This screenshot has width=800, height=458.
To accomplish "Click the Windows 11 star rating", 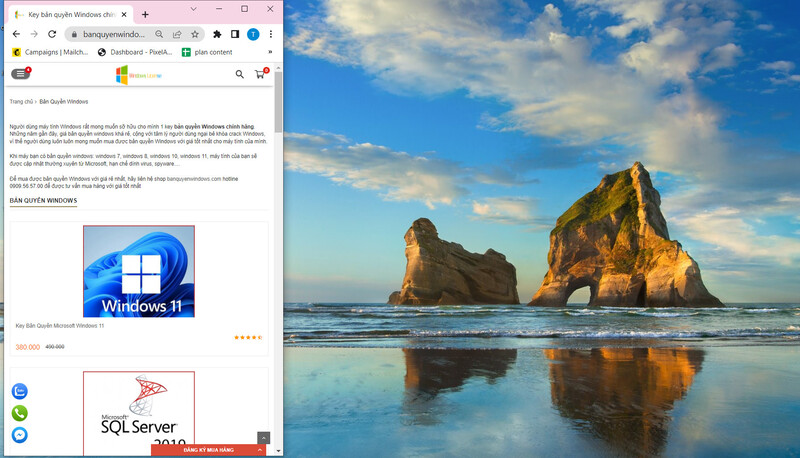I will click(x=248, y=337).
